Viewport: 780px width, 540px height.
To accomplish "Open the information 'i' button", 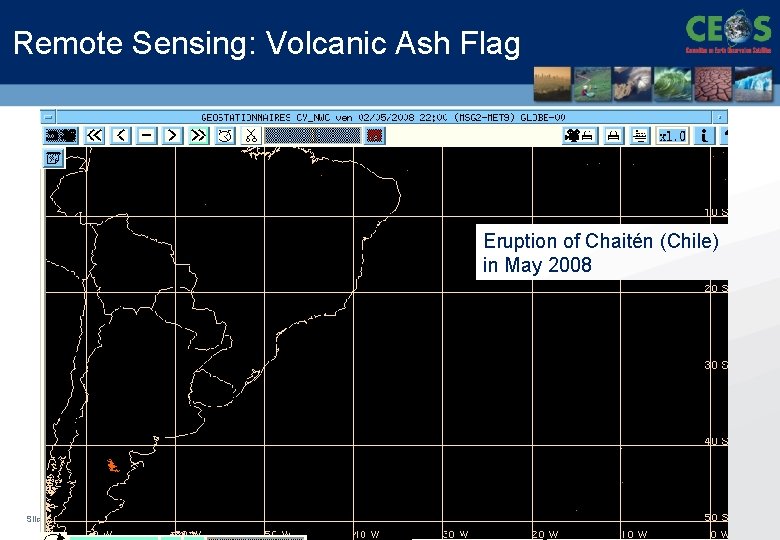I will (704, 136).
